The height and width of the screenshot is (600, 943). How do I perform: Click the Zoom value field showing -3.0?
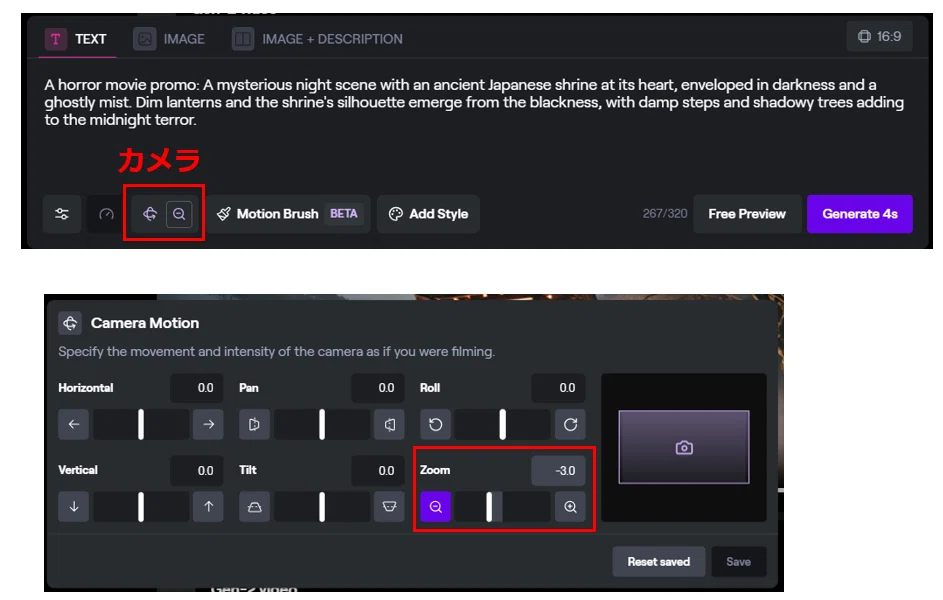(x=558, y=471)
